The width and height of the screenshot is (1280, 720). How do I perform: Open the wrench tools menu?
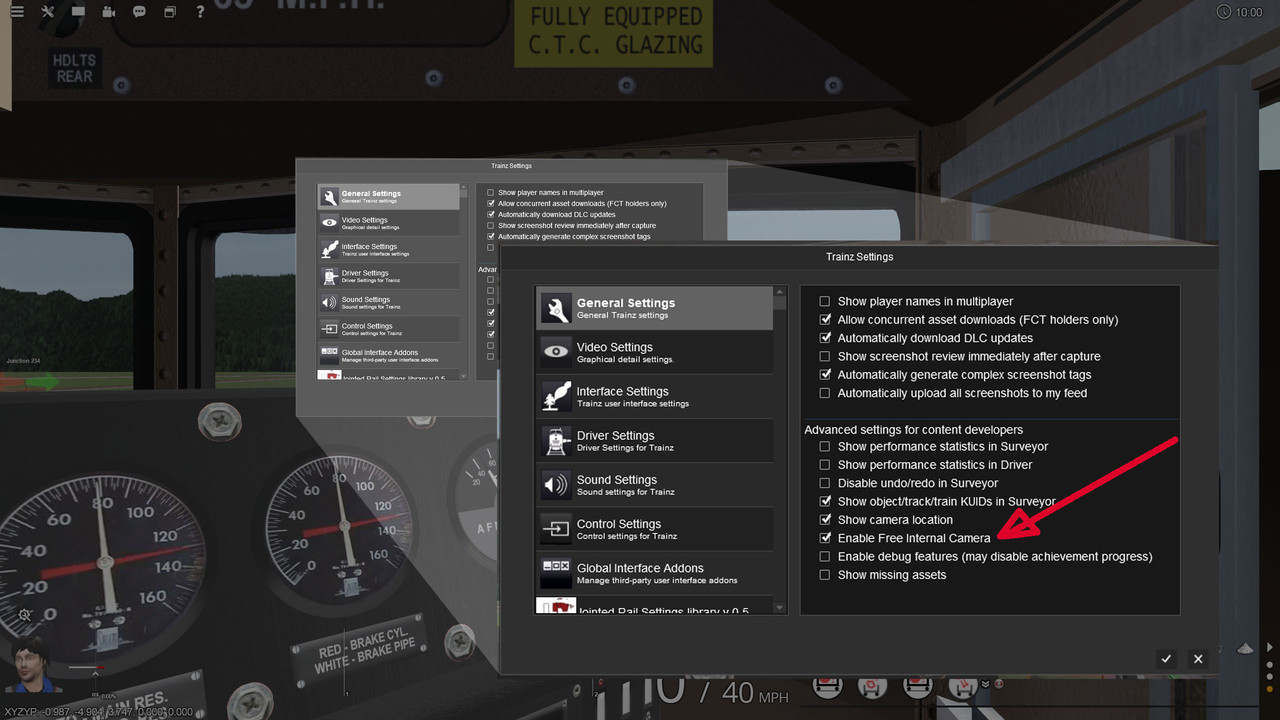(47, 12)
